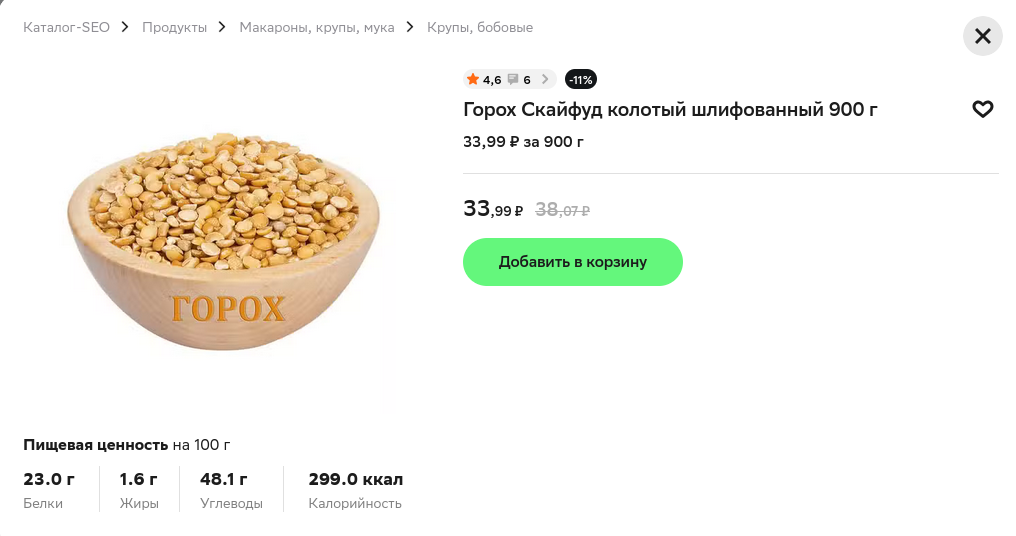
Task: Click the -11% discount badge
Action: tap(580, 80)
